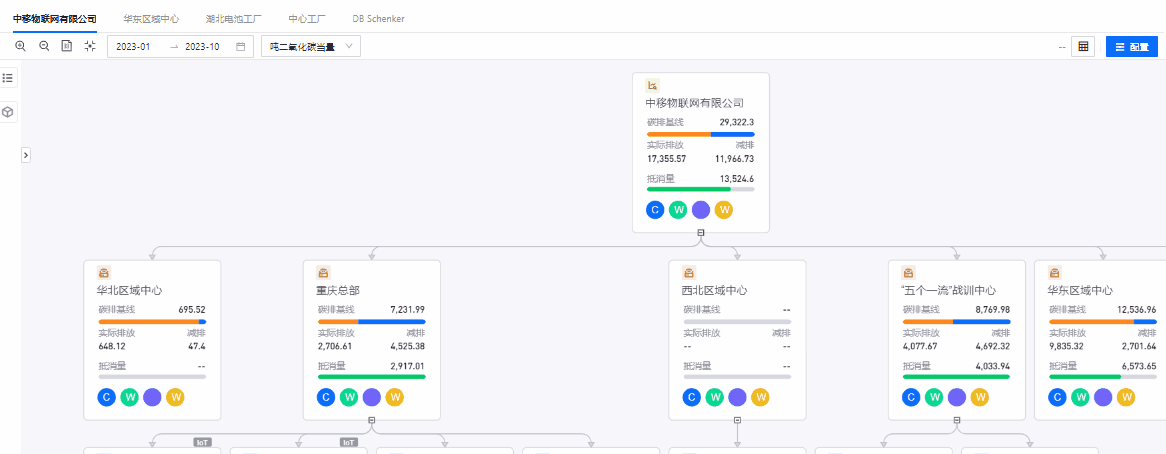Click 华北区域中心 baseline value 695.52

click(x=192, y=309)
